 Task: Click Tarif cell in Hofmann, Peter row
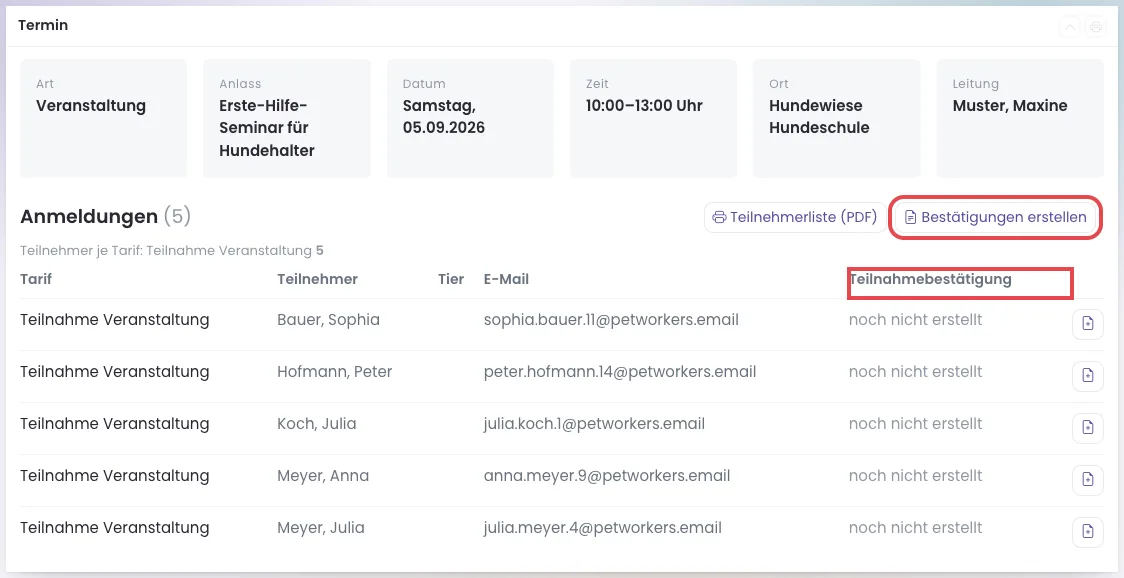coord(115,372)
